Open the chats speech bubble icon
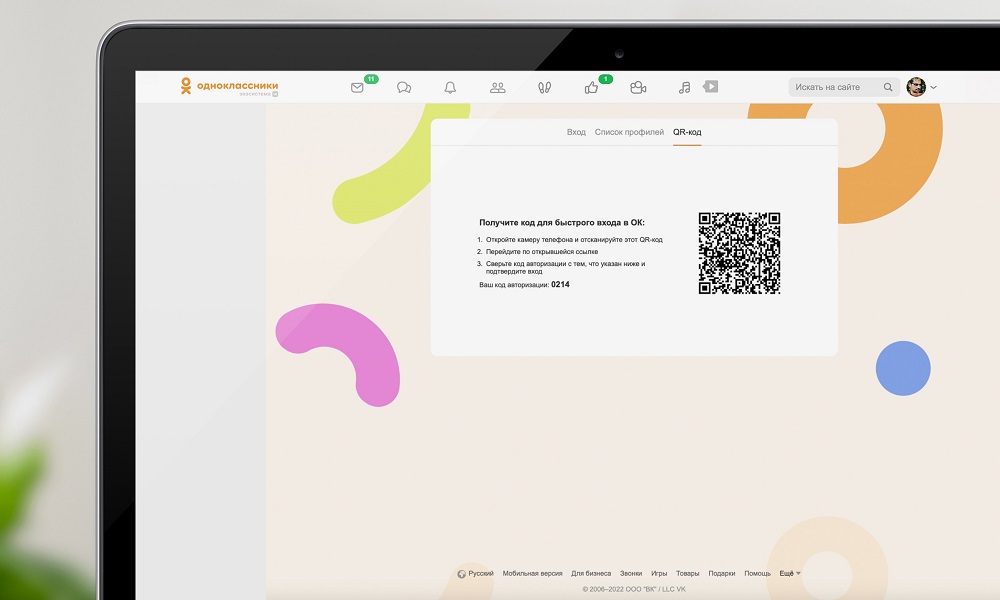Image resolution: width=1000 pixels, height=600 pixels. coord(403,87)
